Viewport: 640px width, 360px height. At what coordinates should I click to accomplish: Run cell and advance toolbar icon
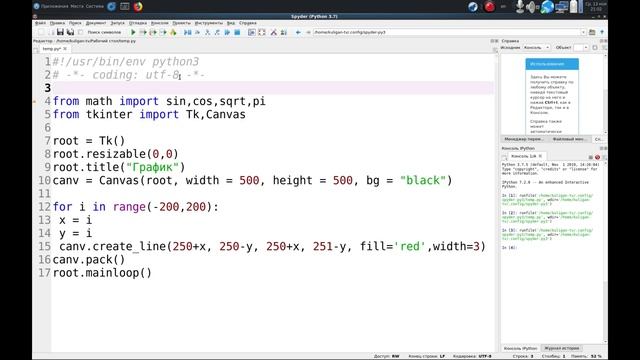pos(153,32)
